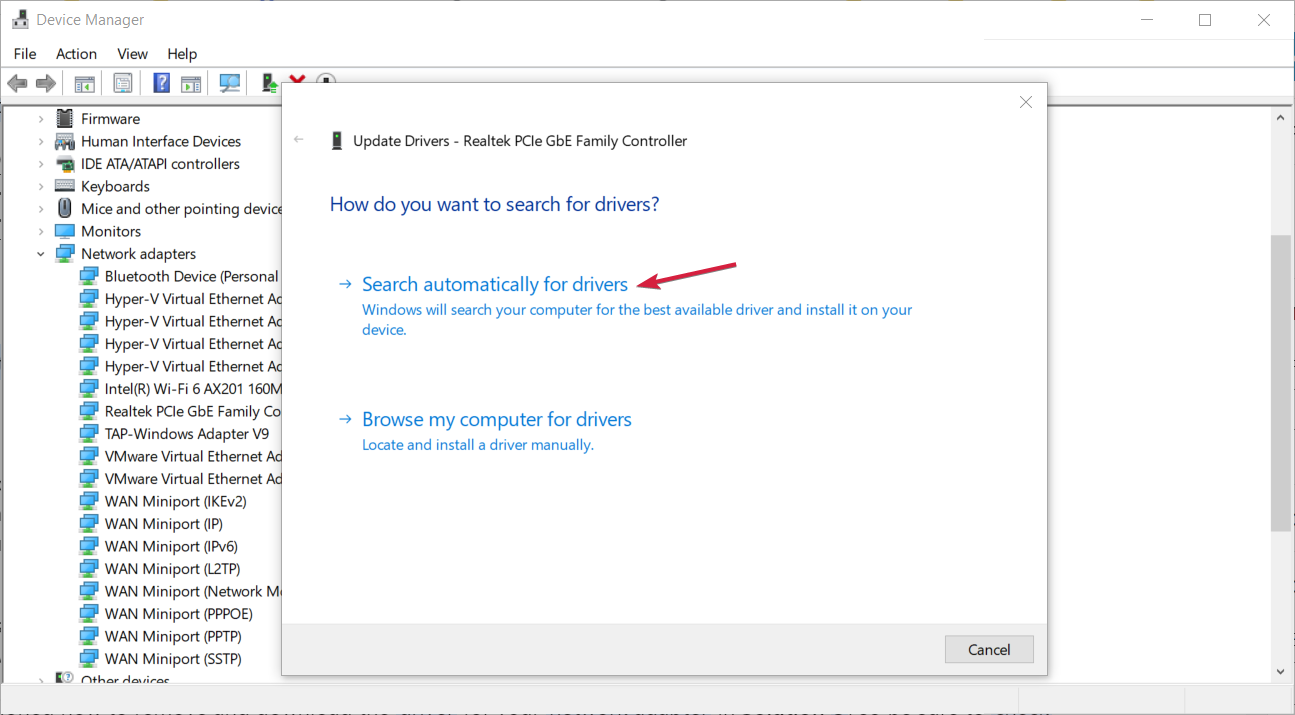
Task: Click the Bluetooth Device adapter icon
Action: coord(89,276)
